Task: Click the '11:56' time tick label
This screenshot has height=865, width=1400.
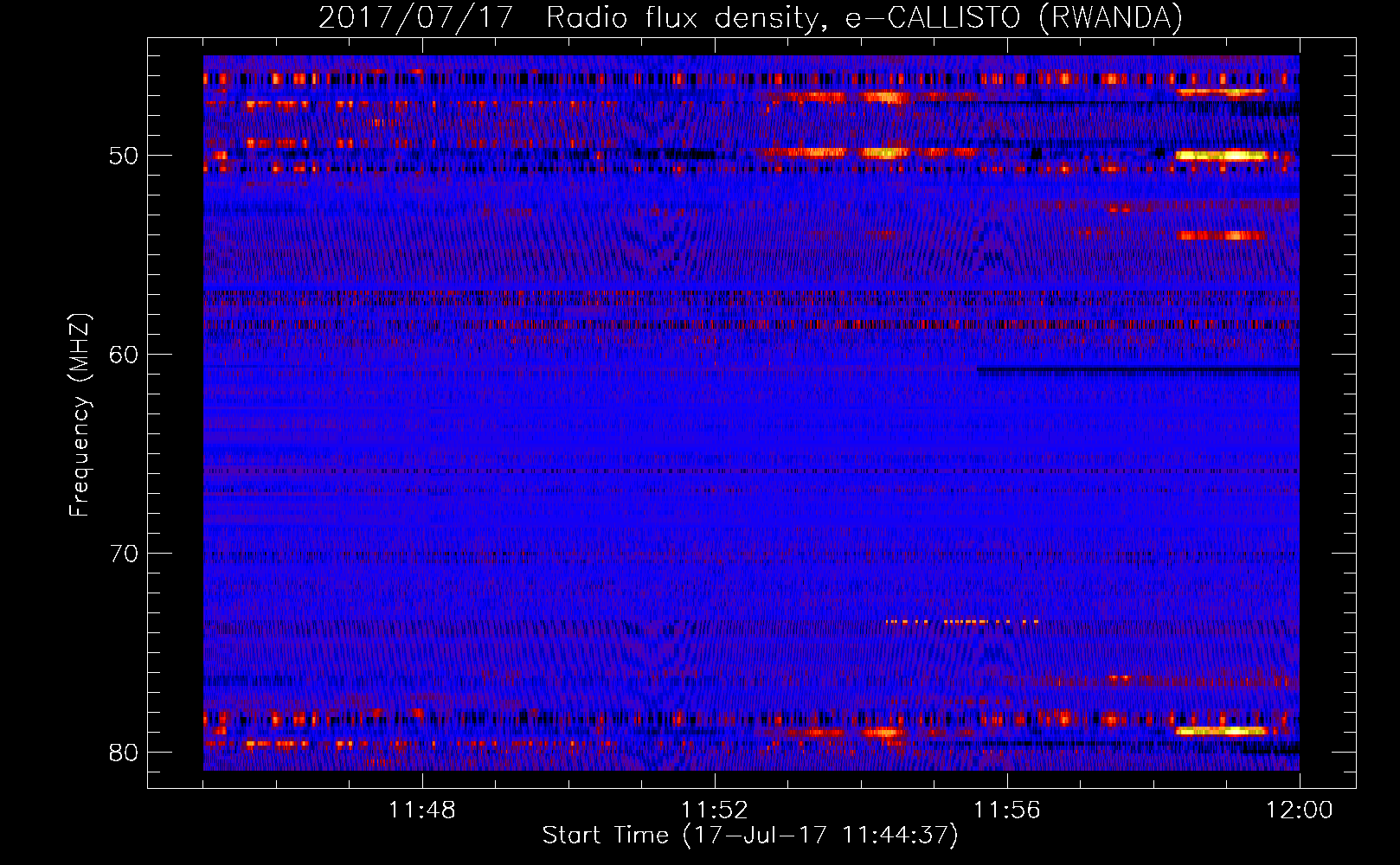Action: click(1007, 811)
